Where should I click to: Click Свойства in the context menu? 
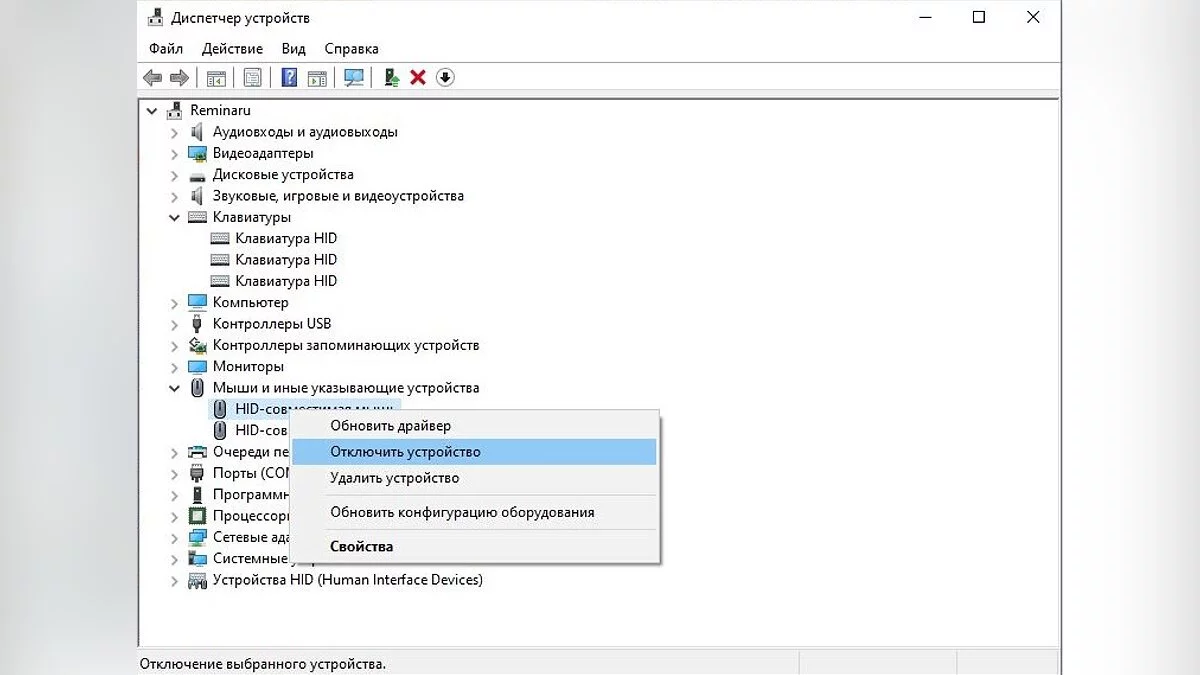tap(361, 546)
